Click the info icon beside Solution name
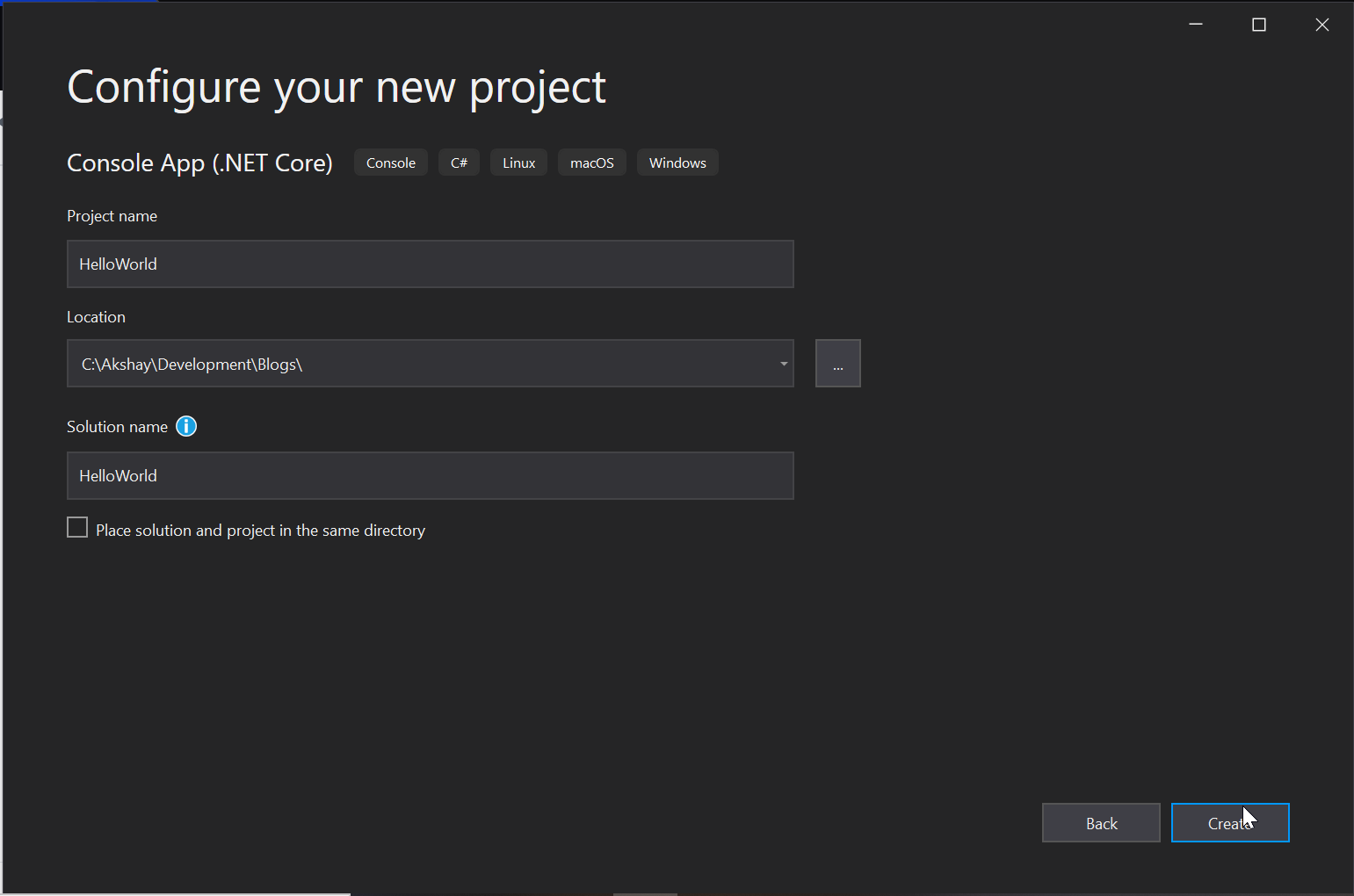Image resolution: width=1354 pixels, height=896 pixels. [185, 426]
